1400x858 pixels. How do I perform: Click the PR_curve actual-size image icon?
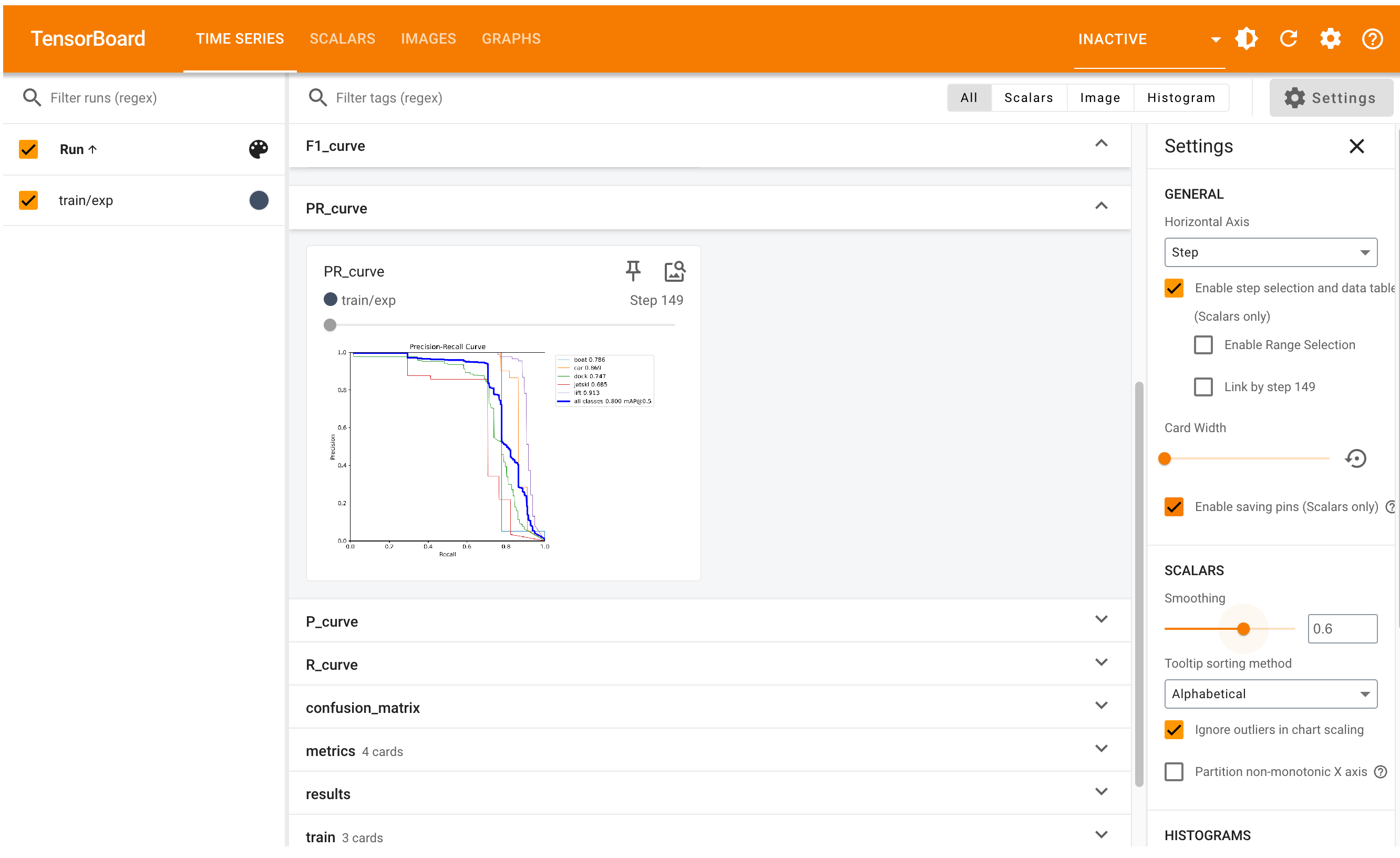(674, 271)
